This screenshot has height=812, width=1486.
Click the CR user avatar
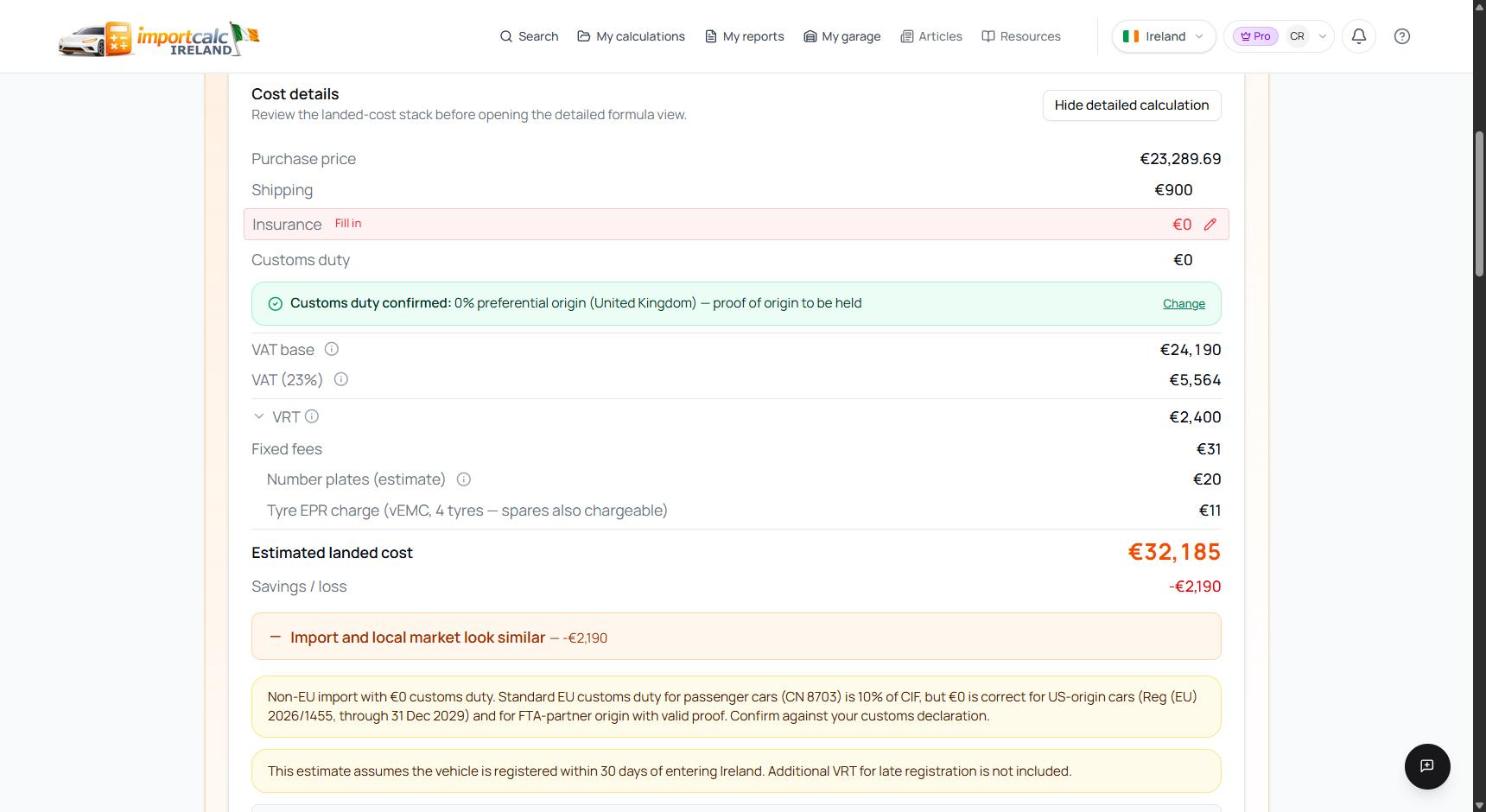coord(1297,36)
